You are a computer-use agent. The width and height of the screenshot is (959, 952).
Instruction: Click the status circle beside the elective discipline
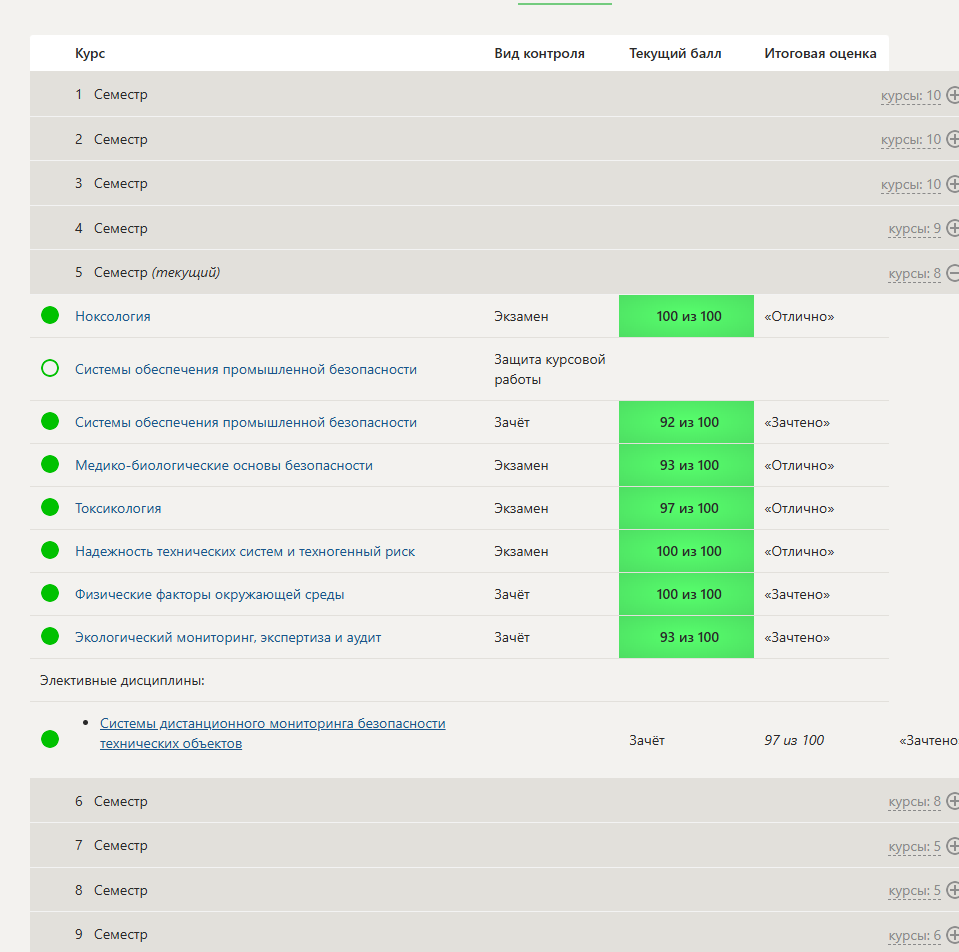tap(50, 740)
